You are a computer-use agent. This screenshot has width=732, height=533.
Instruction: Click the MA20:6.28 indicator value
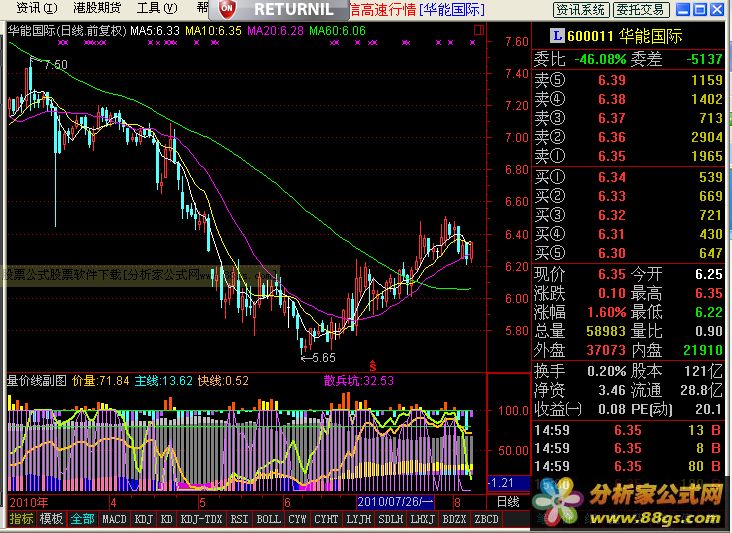[275, 31]
